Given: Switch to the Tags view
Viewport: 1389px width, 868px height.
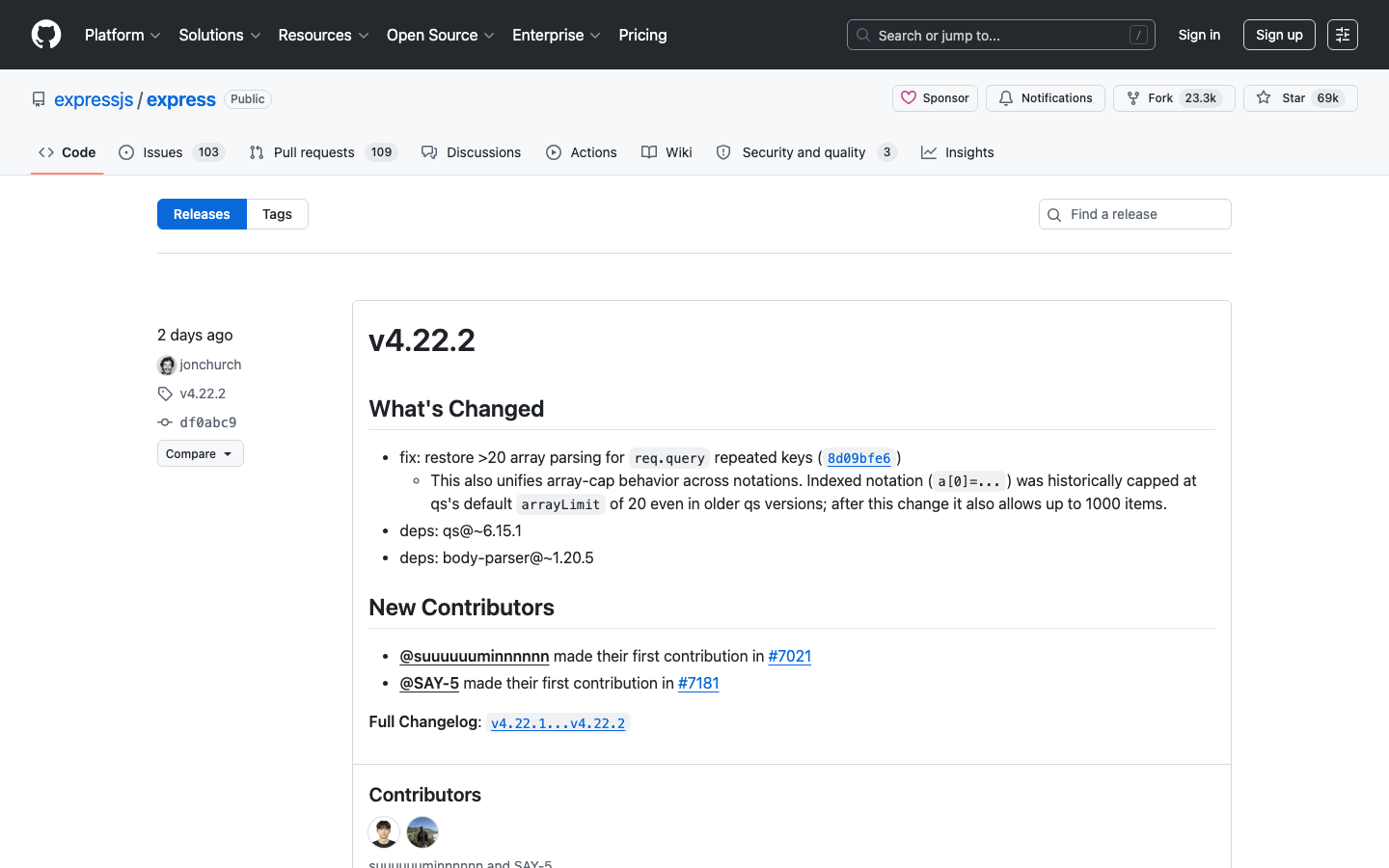Looking at the screenshot, I should (277, 214).
